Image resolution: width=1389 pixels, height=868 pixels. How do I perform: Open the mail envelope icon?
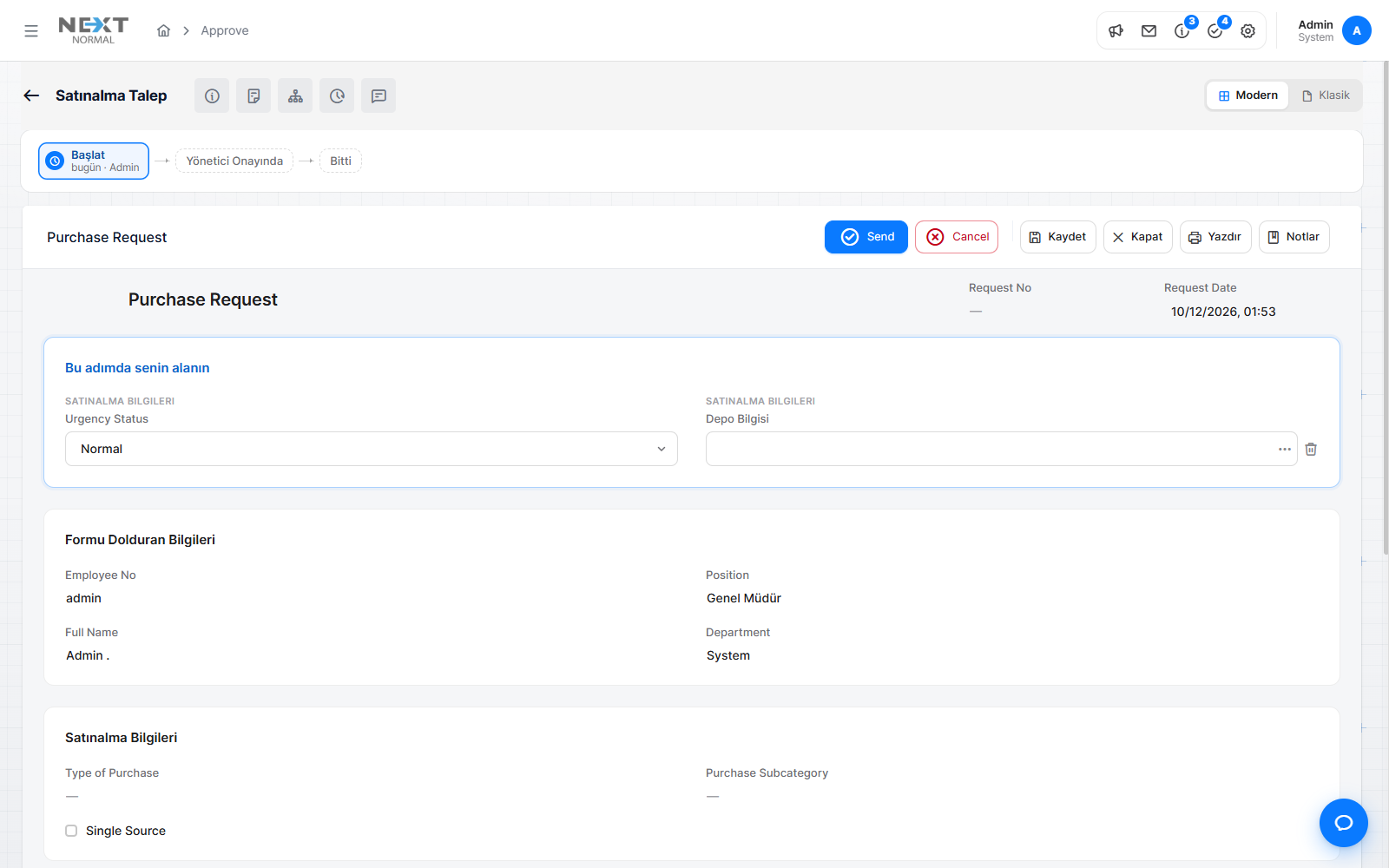[1149, 31]
